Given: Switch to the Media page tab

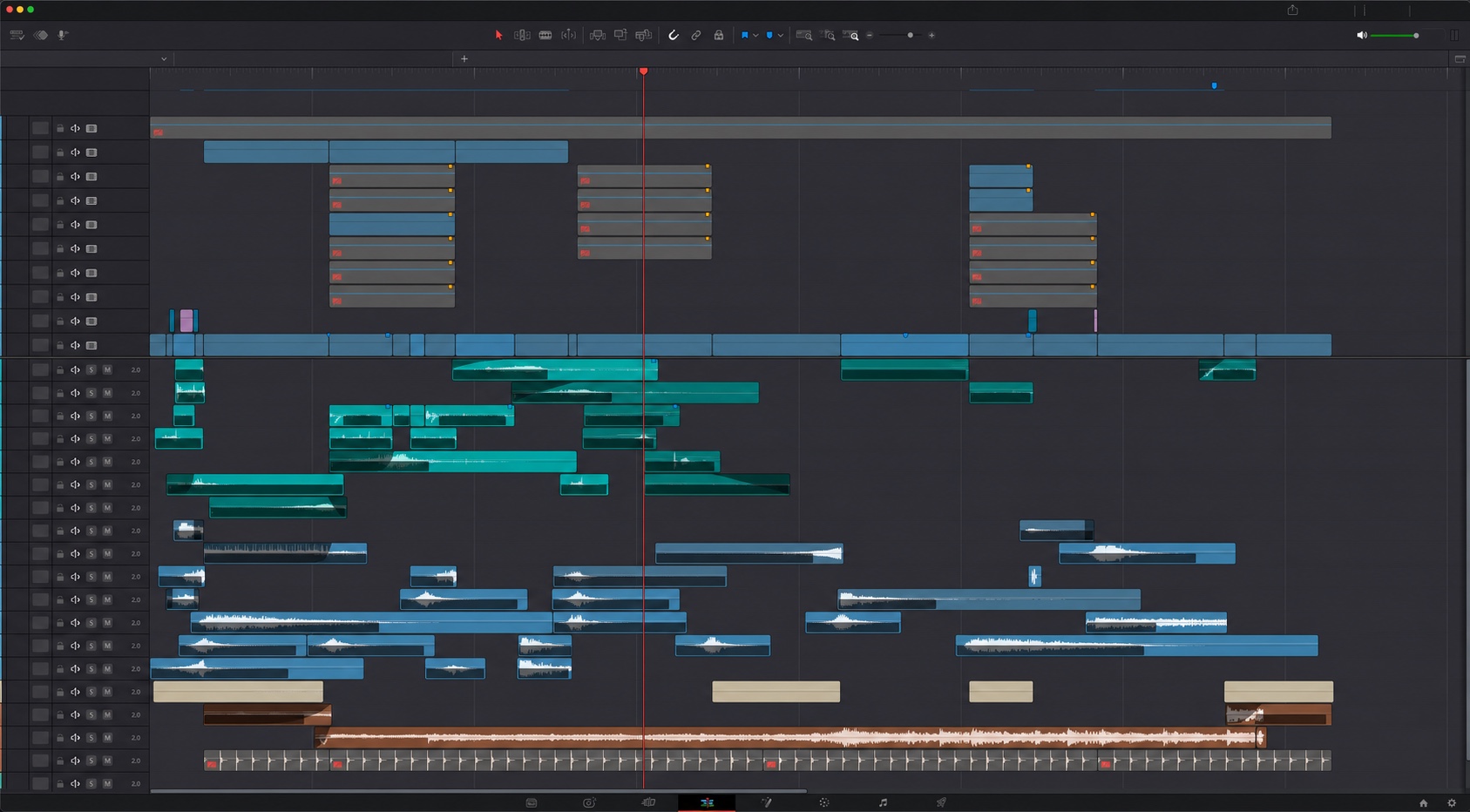Looking at the screenshot, I should point(532,802).
